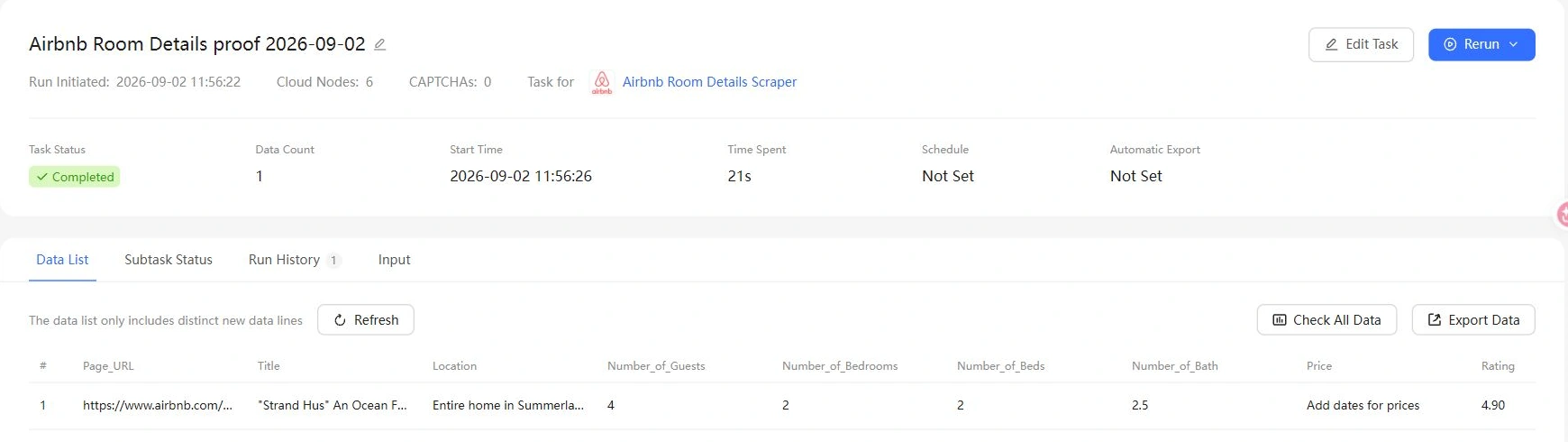Click the Price column header
Viewport: 1568px width, 442px height.
click(1319, 366)
